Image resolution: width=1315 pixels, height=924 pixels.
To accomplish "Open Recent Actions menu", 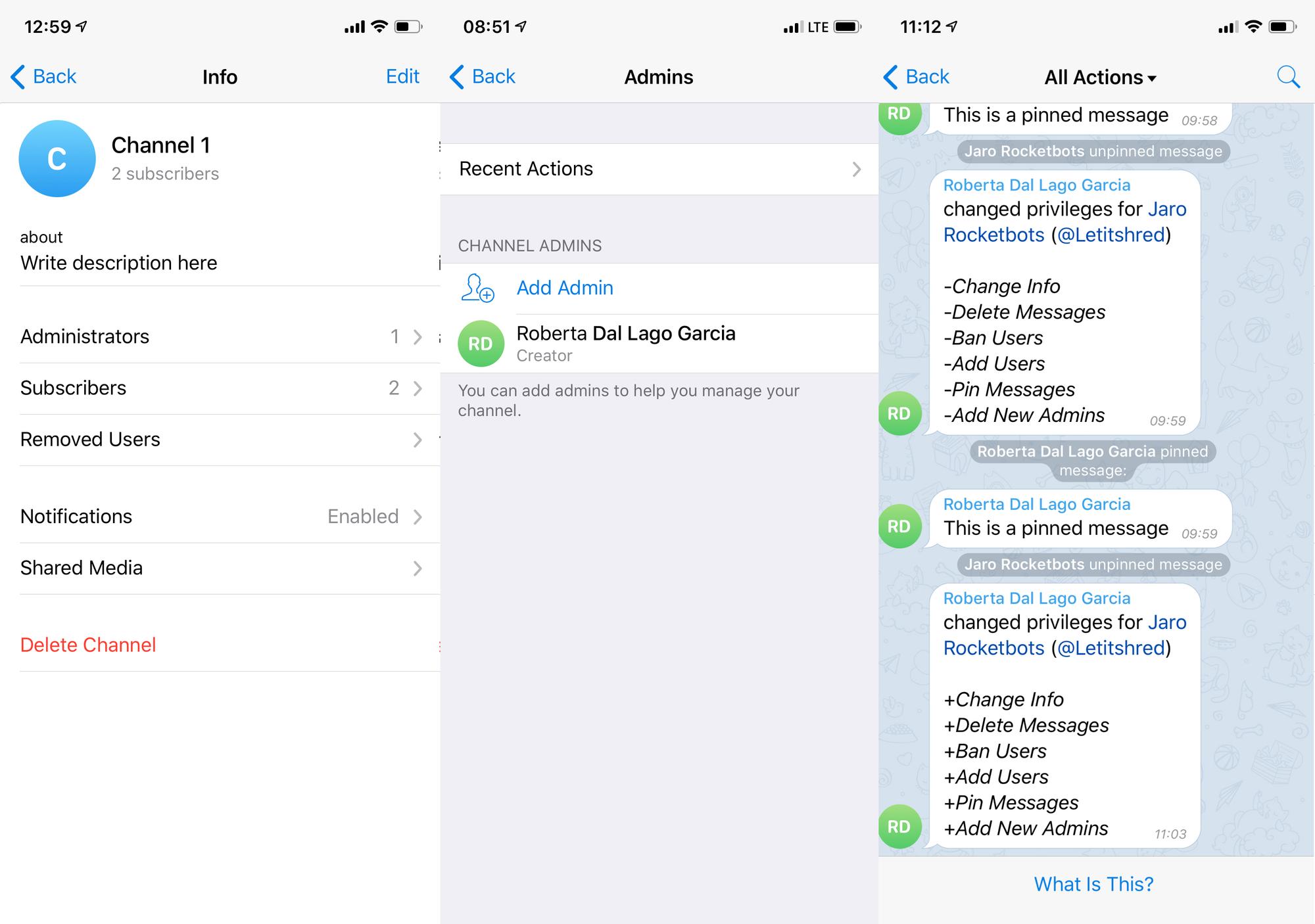I will tap(660, 168).
